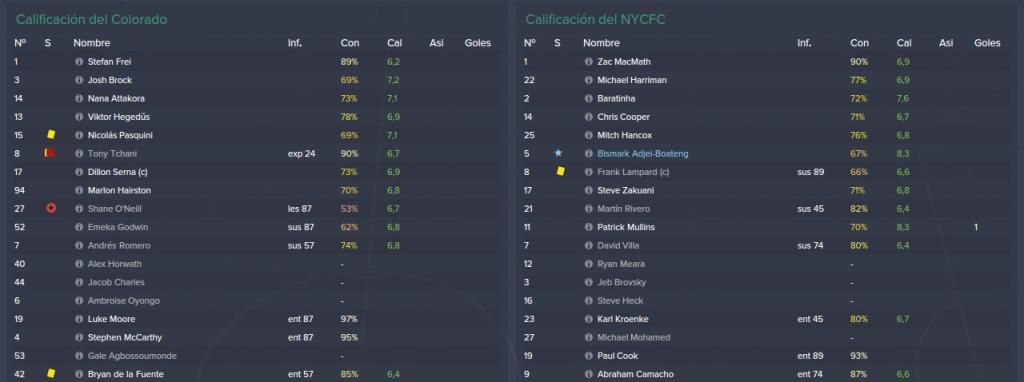Click Tony Tchani's red card icon
The height and width of the screenshot is (382, 1024).
tap(50, 153)
